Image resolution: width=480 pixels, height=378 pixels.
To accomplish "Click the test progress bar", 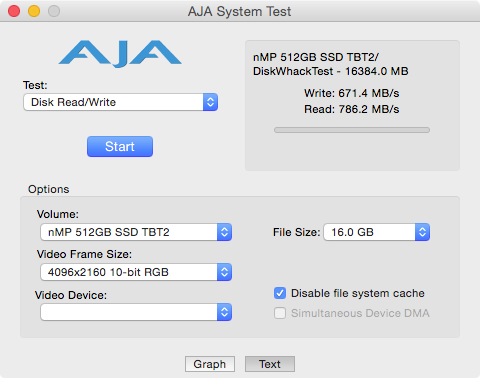I will pyautogui.click(x=352, y=130).
